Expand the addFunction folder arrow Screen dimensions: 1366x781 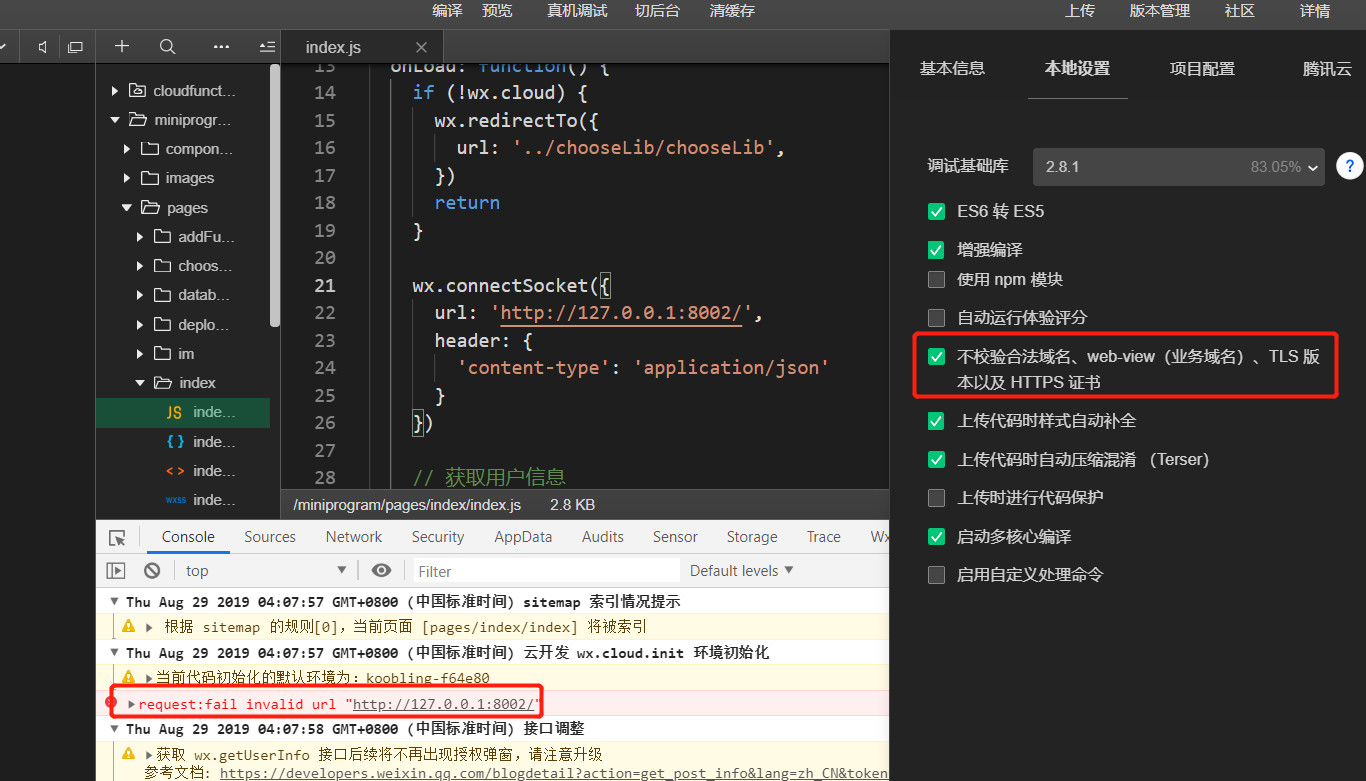coord(140,237)
